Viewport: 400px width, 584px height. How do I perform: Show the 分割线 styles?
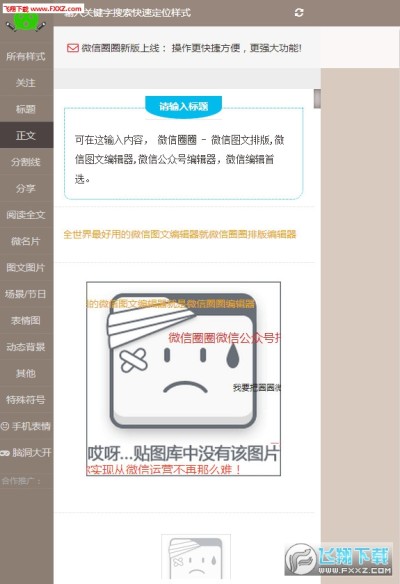coord(26,162)
